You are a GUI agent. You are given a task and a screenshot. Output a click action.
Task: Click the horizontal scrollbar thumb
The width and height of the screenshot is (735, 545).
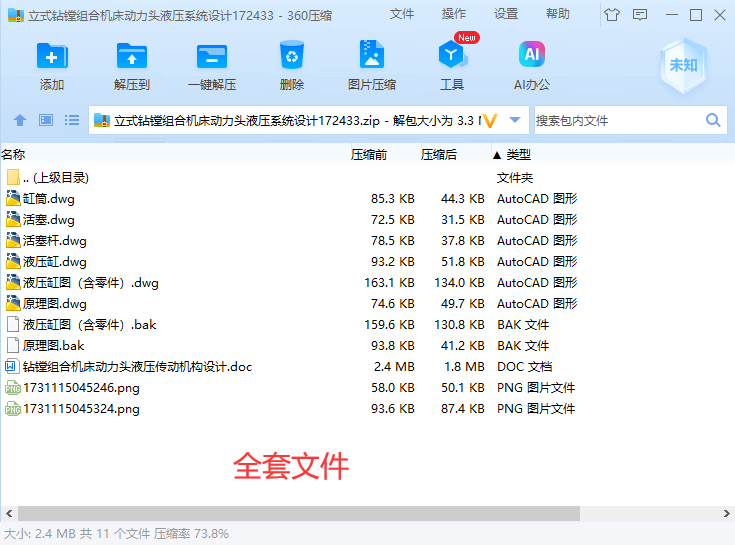299,514
